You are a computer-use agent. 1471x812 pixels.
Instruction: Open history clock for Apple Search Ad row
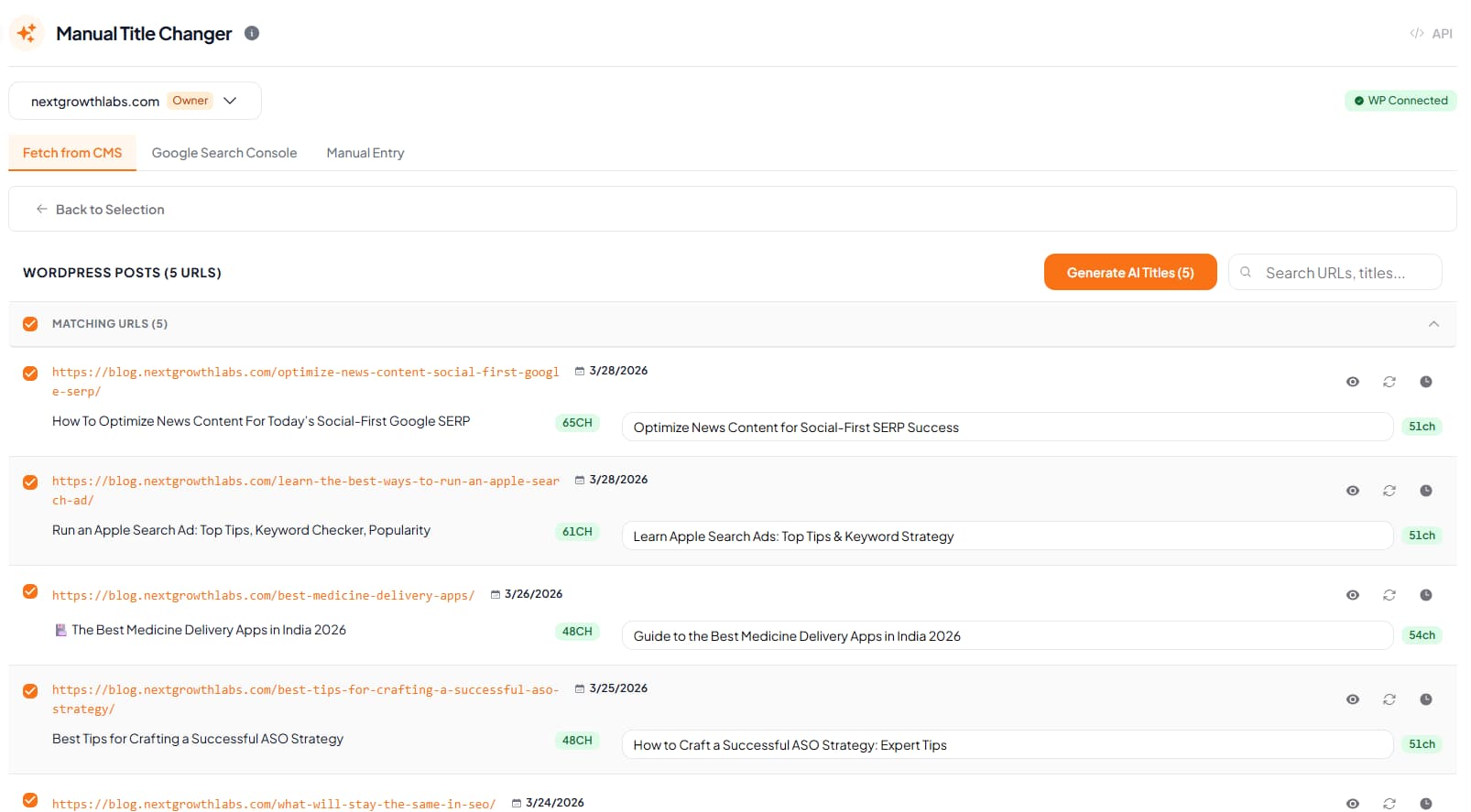[1426, 491]
